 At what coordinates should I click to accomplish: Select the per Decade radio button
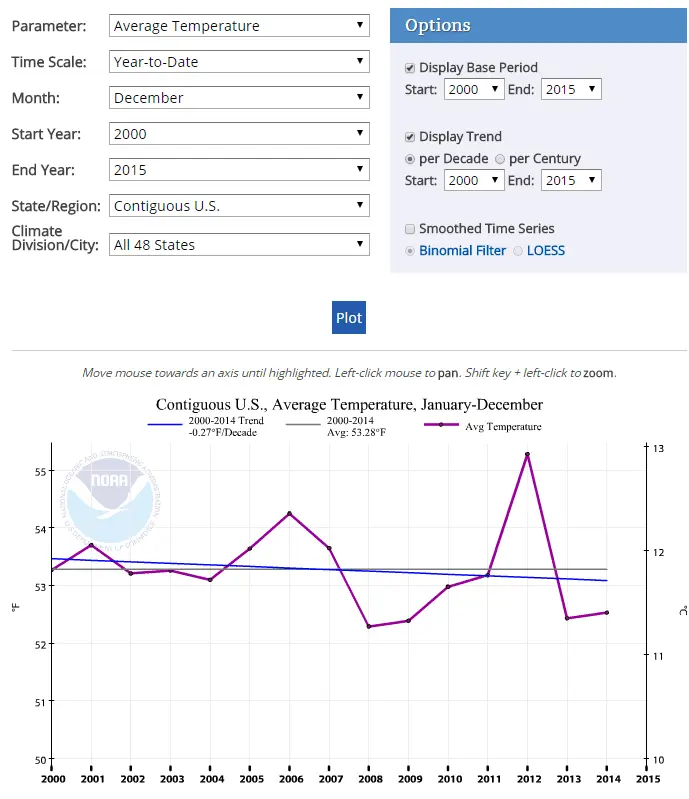click(x=410, y=159)
